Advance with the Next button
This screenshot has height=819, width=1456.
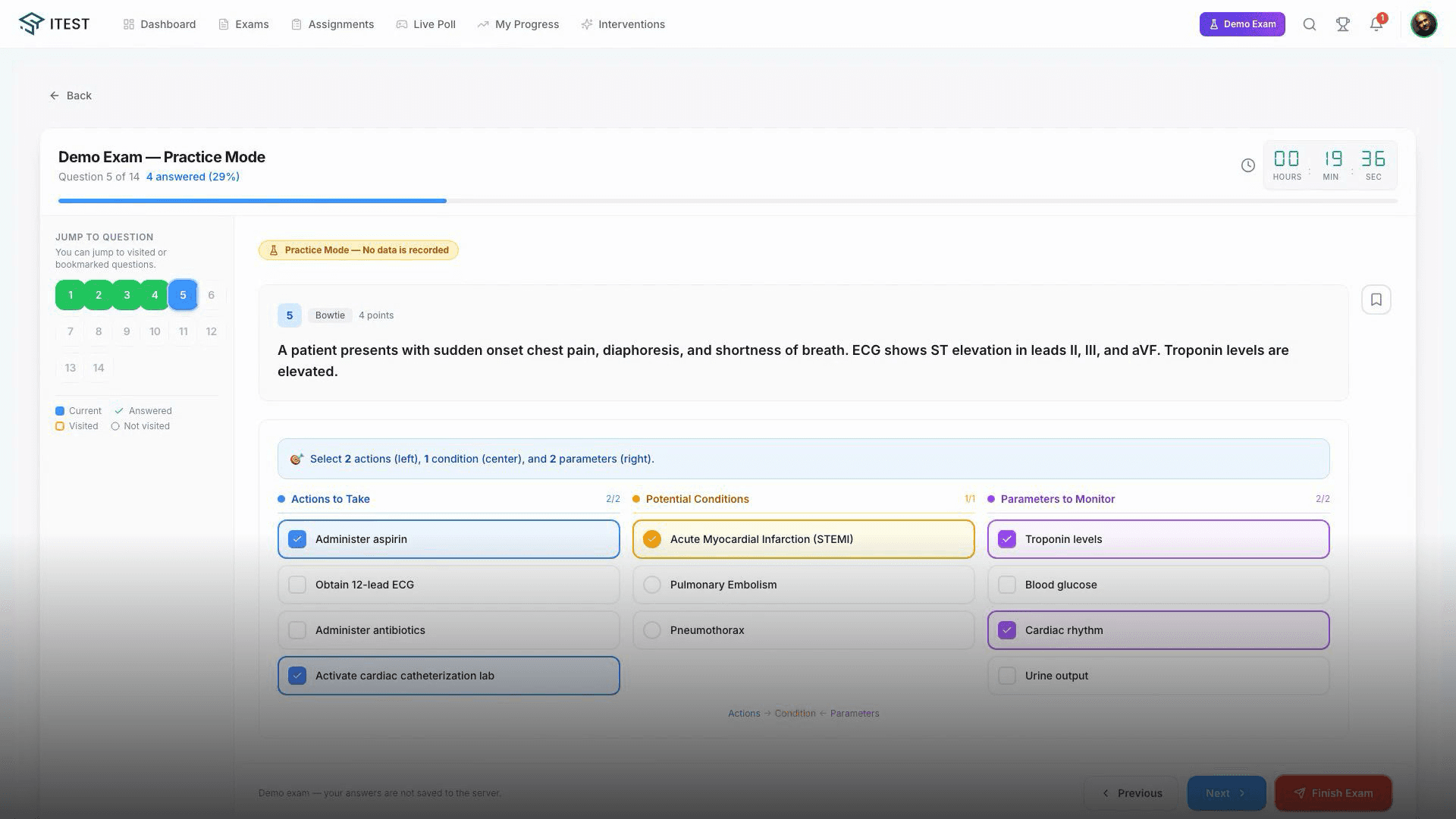pos(1226,793)
